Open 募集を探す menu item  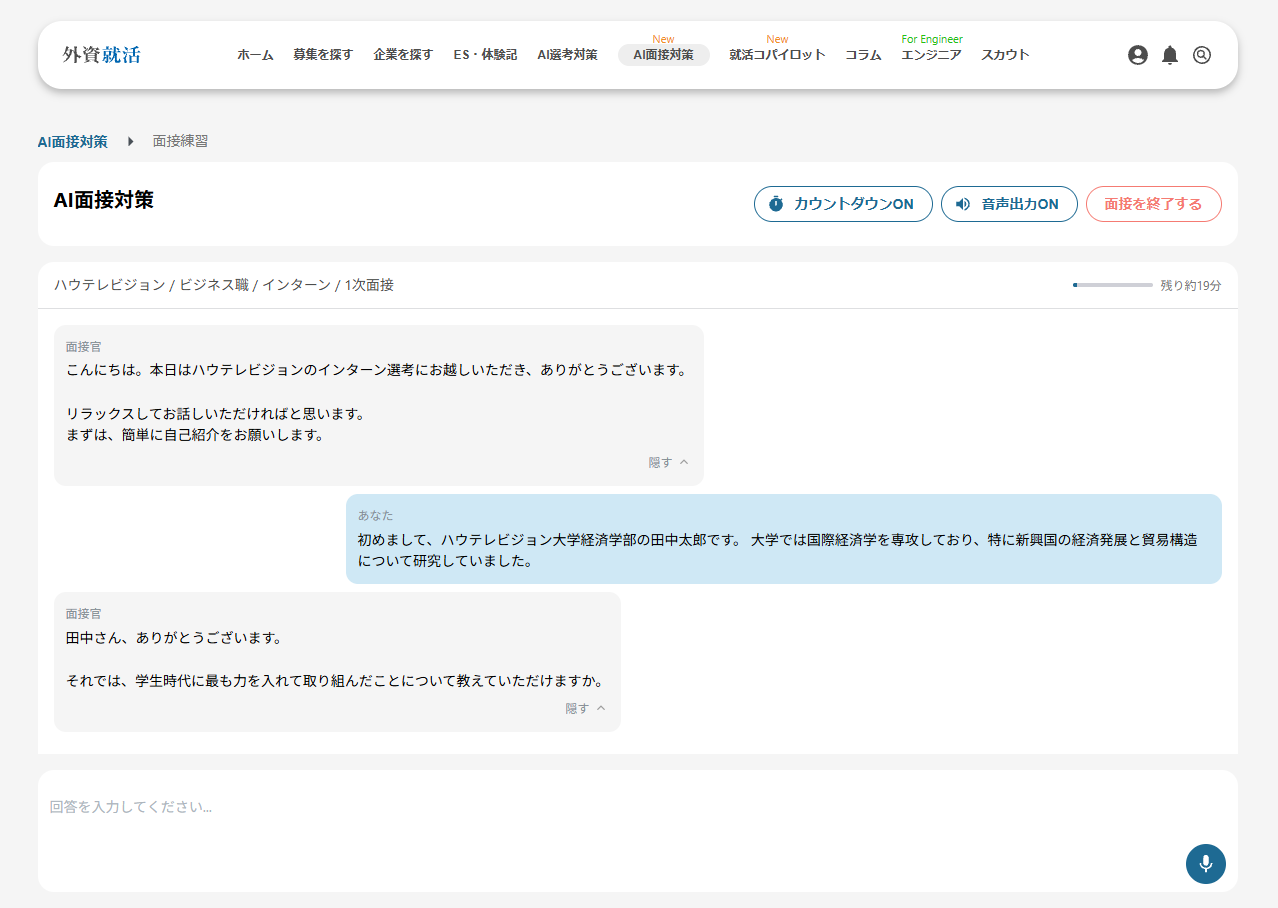coord(323,55)
